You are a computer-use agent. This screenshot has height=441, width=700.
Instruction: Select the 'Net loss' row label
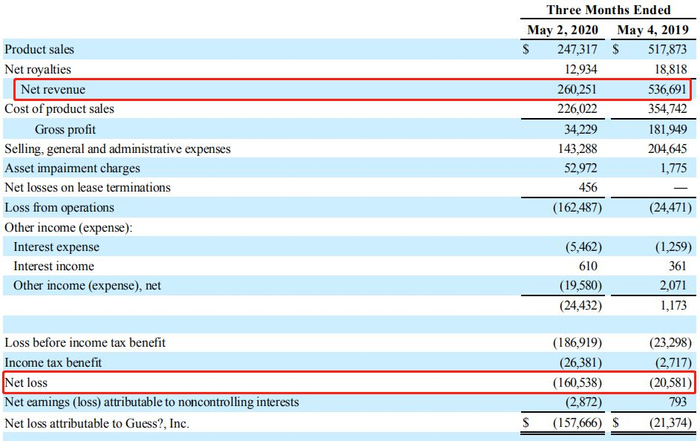point(26,383)
